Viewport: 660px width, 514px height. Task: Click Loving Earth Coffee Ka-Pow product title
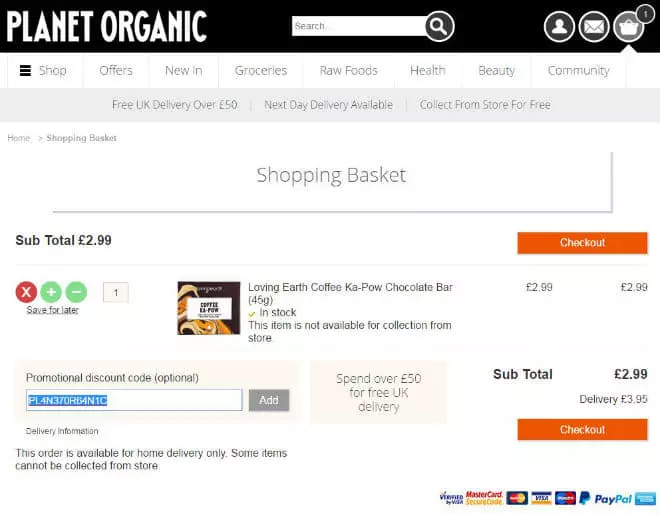pos(350,293)
